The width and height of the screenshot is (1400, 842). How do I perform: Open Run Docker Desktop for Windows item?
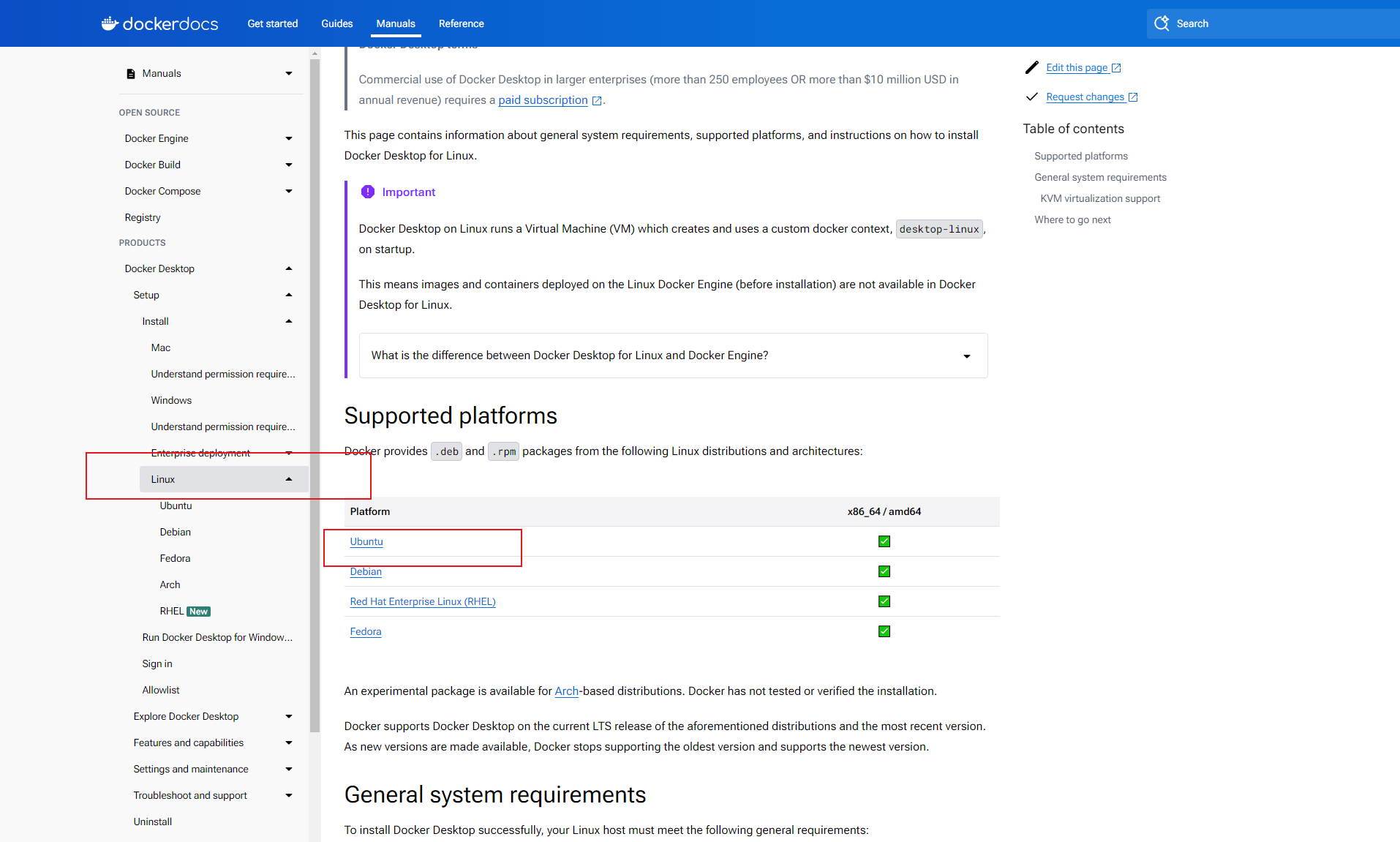pos(217,638)
